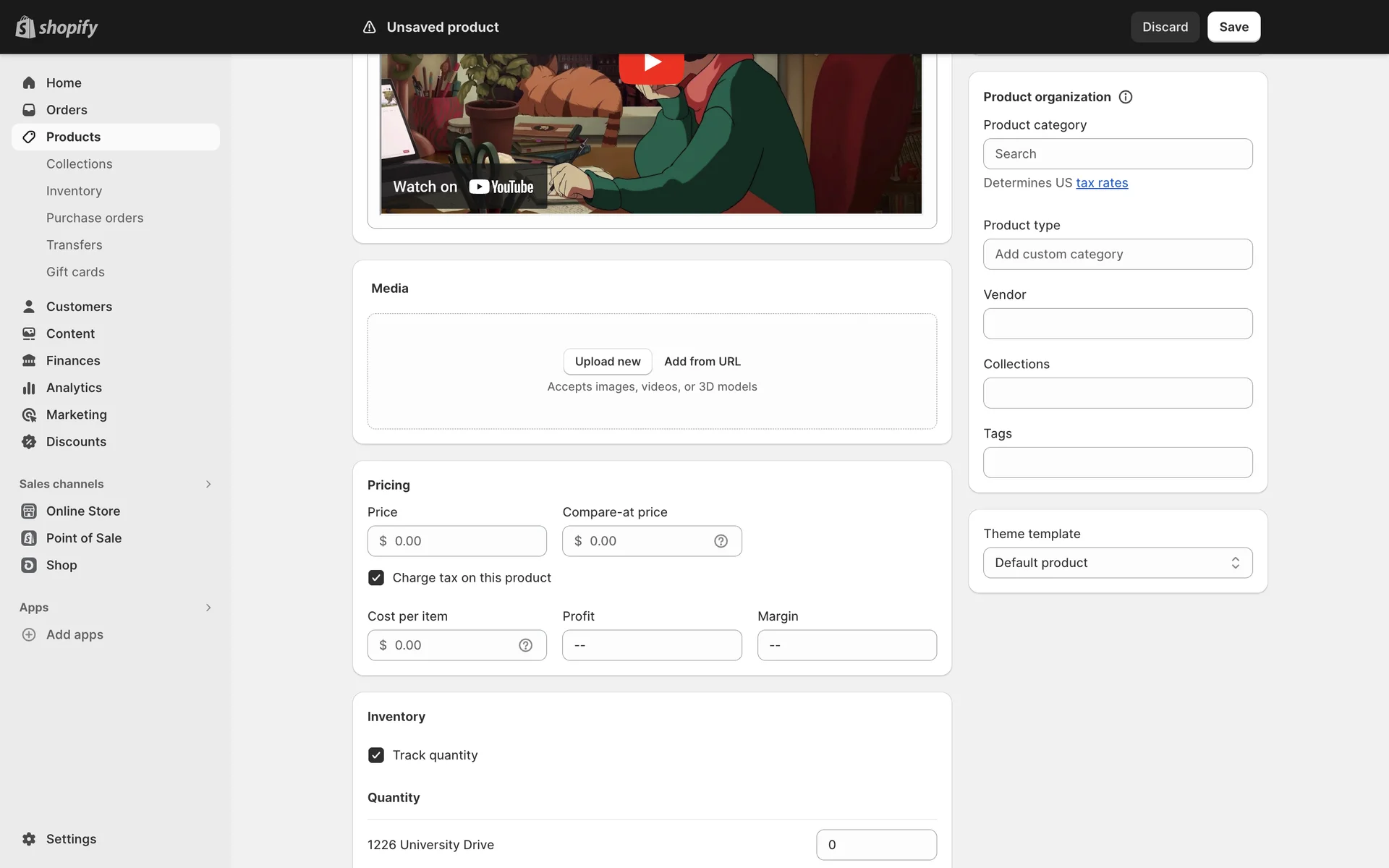Image resolution: width=1389 pixels, height=868 pixels.
Task: Open the Discounts badge icon
Action: [x=29, y=442]
